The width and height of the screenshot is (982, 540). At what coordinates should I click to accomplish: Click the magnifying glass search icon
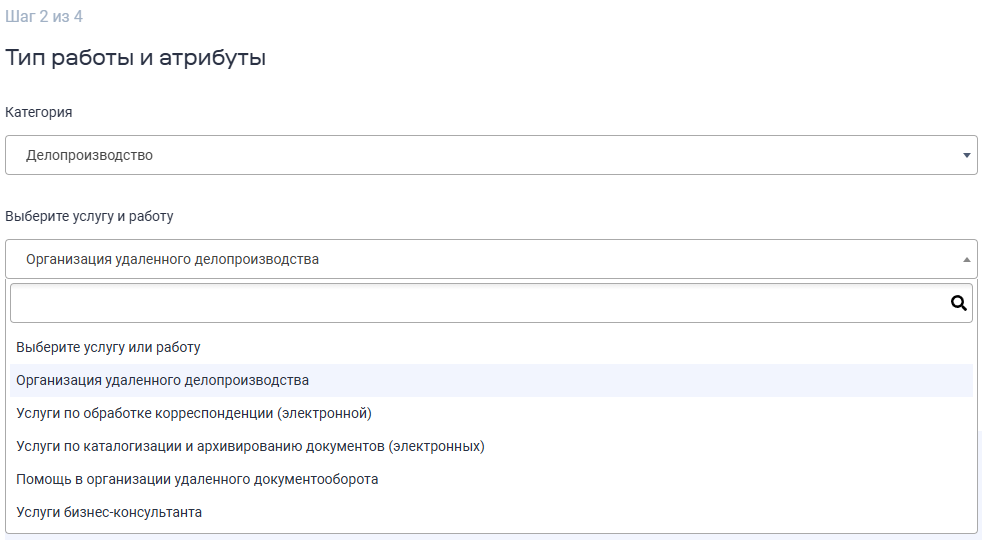click(958, 303)
